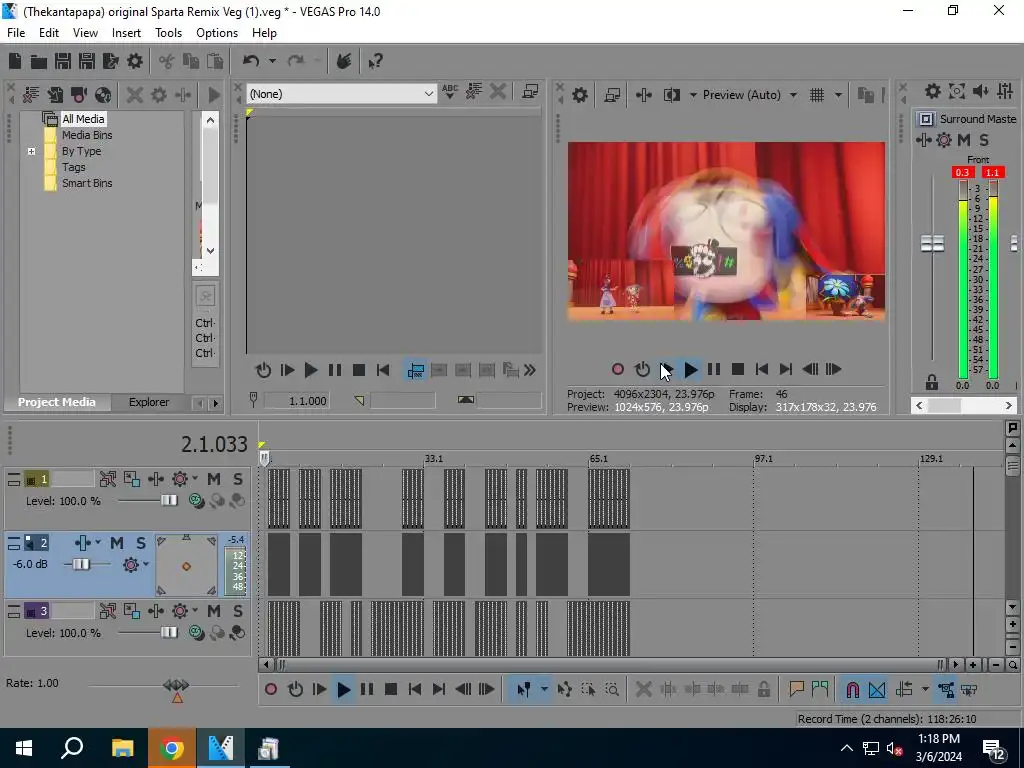Mute video track 3

[214, 611]
